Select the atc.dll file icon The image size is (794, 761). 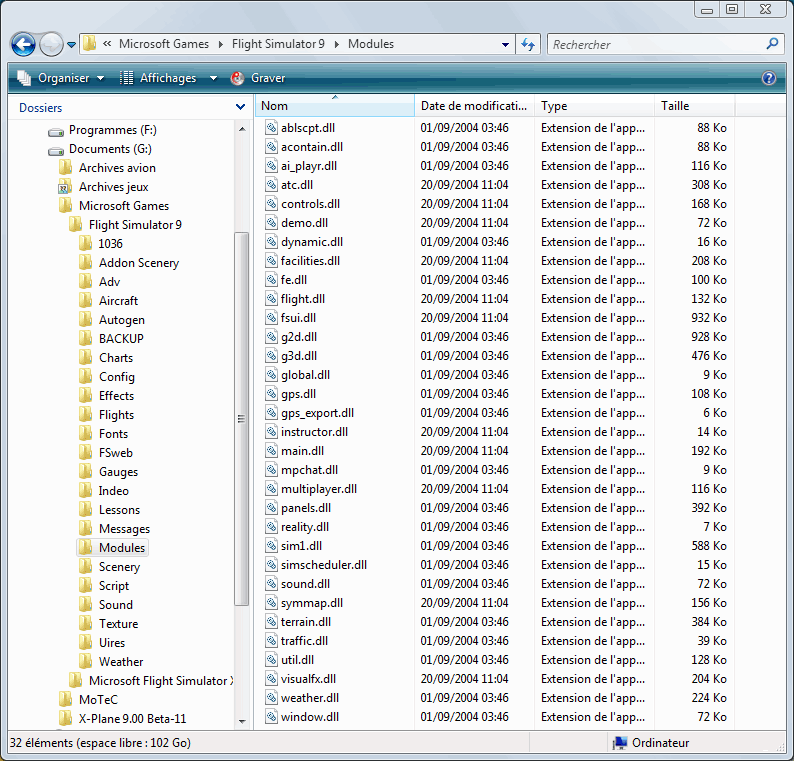tap(271, 185)
